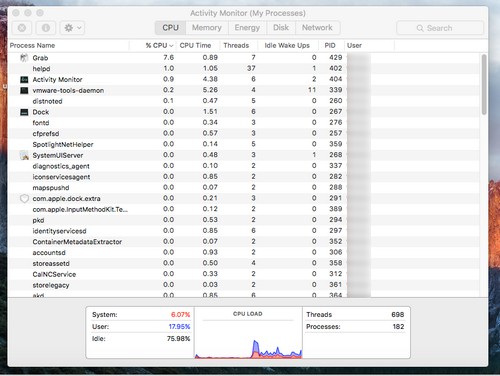Select the CalNCService process row

coord(244,274)
